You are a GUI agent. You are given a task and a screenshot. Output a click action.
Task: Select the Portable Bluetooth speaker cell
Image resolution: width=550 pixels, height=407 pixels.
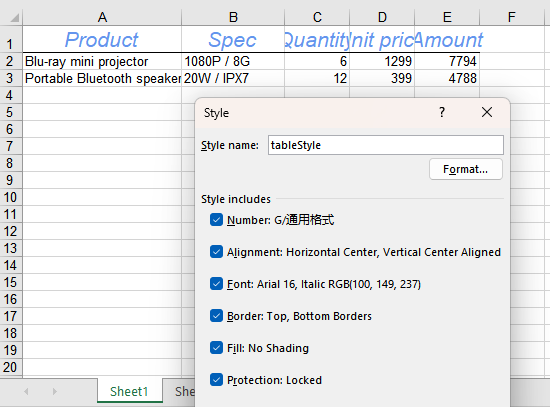(102, 78)
